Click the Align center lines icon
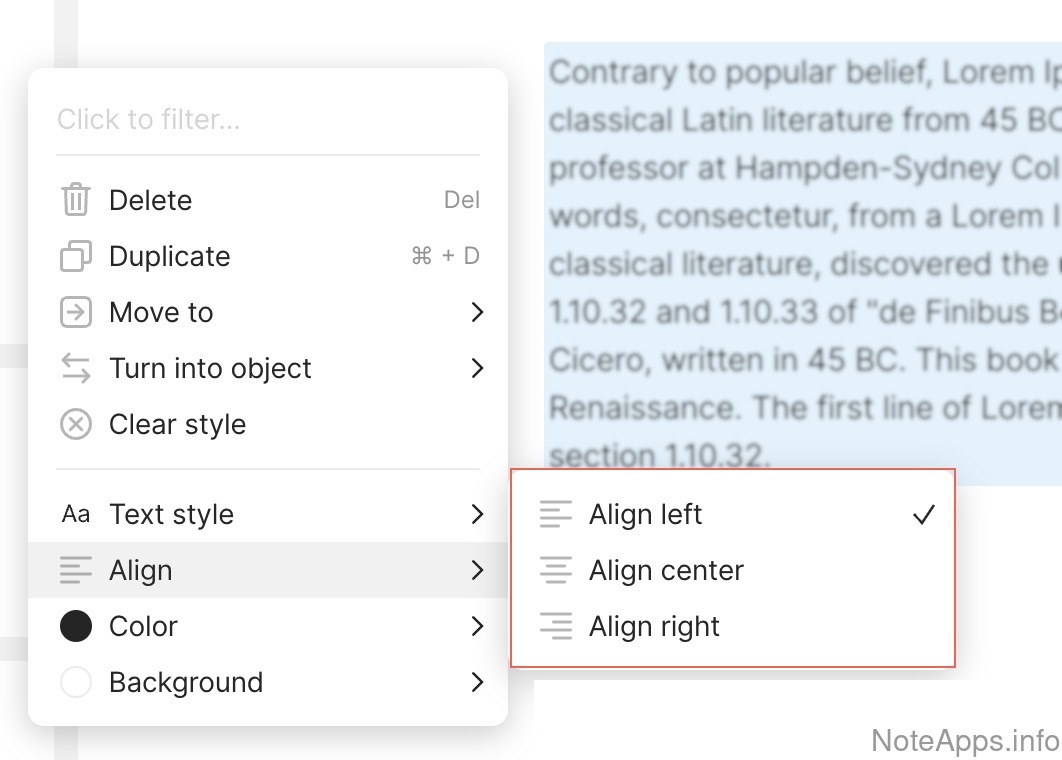1062x760 pixels. pos(556,571)
